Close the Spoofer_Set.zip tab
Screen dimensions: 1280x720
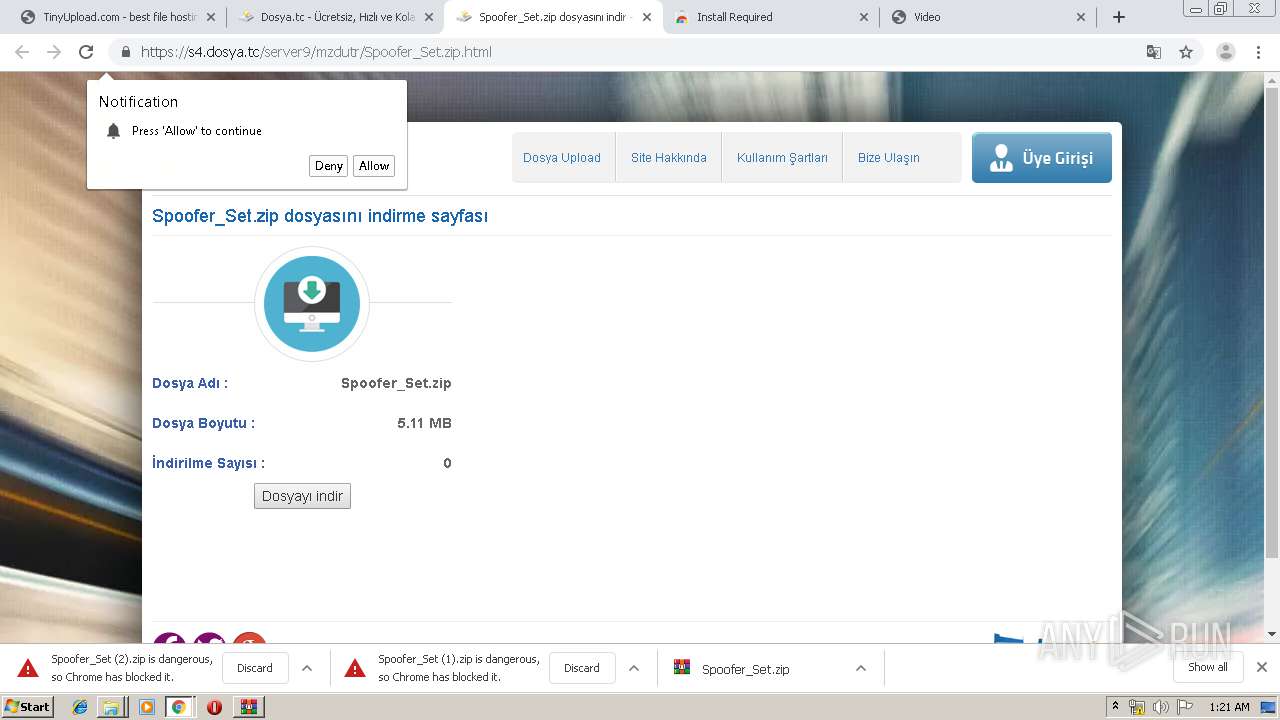[x=647, y=17]
